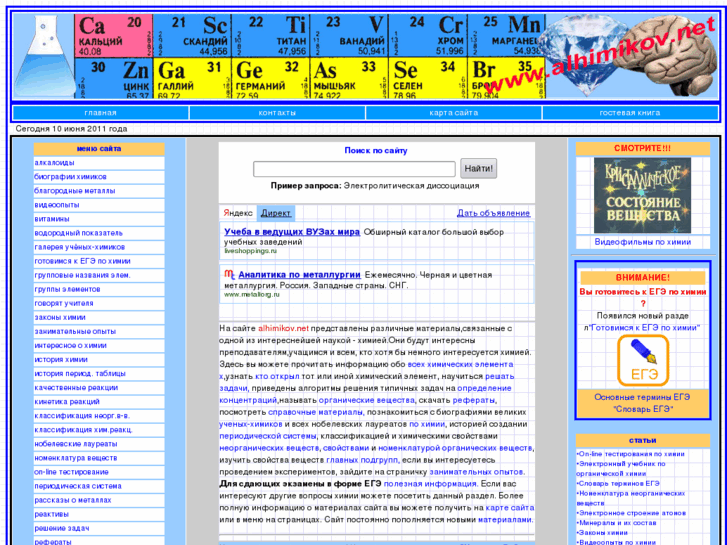This screenshot has width=727, height=545.
Task: Open the Кристаллическое состояние вещества video thumbnail
Action: click(642, 195)
